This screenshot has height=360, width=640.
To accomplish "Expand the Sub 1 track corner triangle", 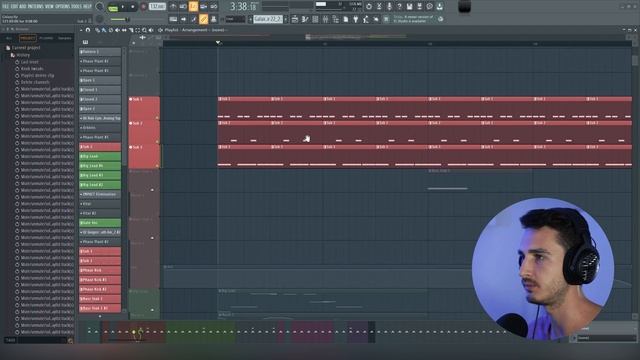I will (x=157, y=118).
